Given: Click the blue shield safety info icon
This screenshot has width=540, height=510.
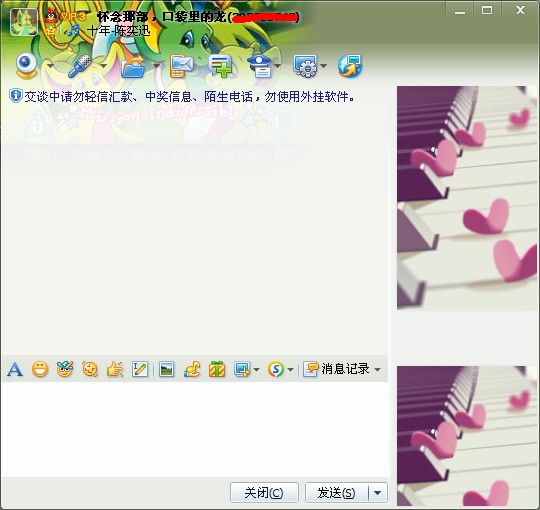Looking at the screenshot, I should [x=15, y=96].
